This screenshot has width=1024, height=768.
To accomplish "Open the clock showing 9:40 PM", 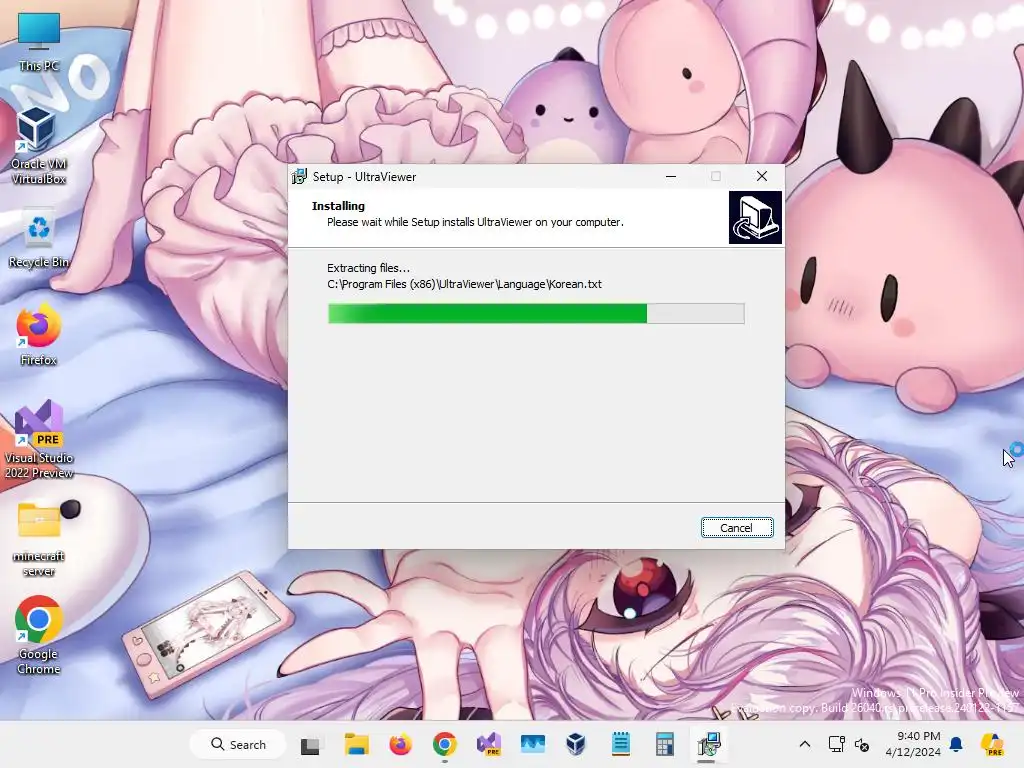I will (x=913, y=744).
